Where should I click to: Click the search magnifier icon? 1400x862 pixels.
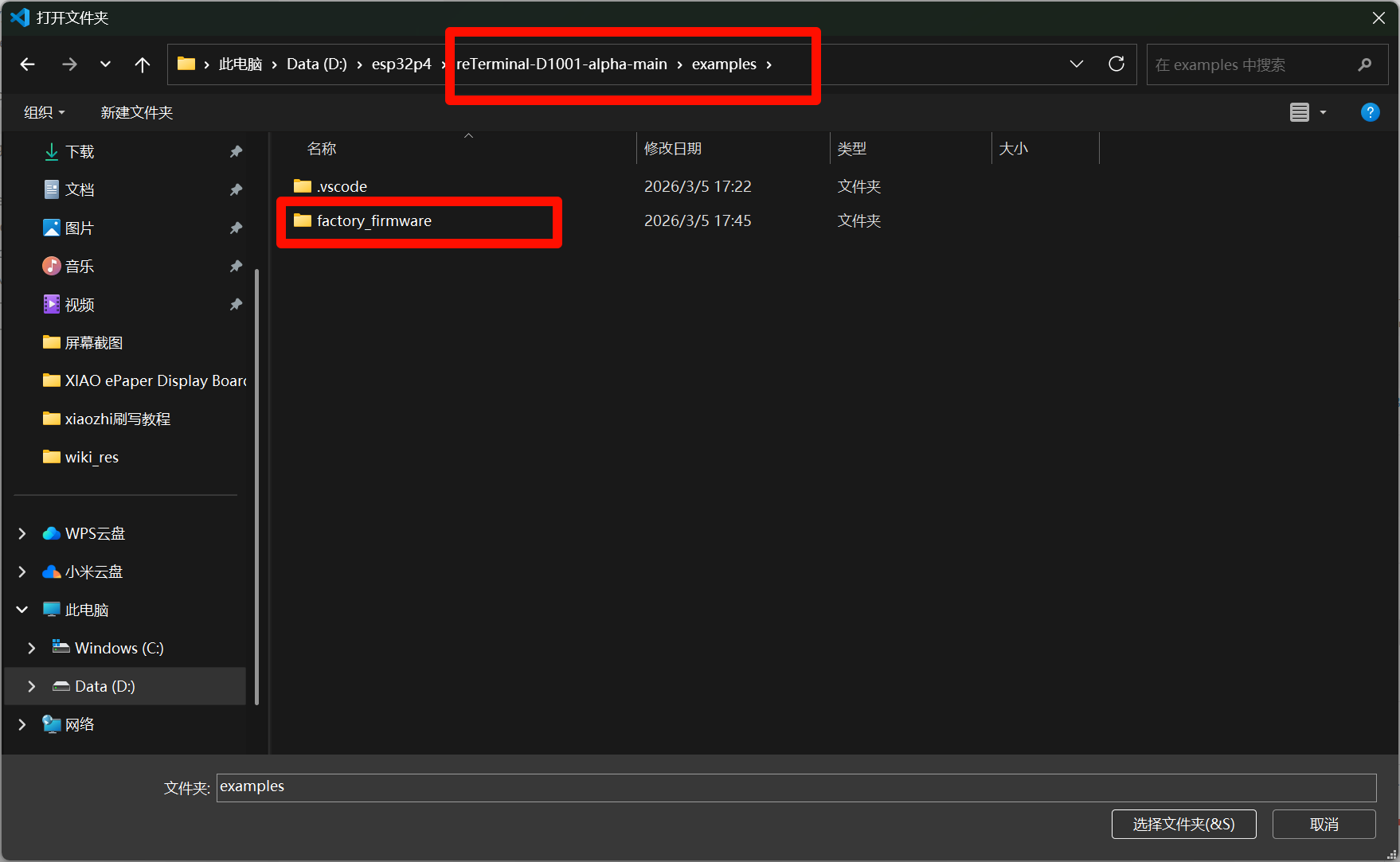1364,64
